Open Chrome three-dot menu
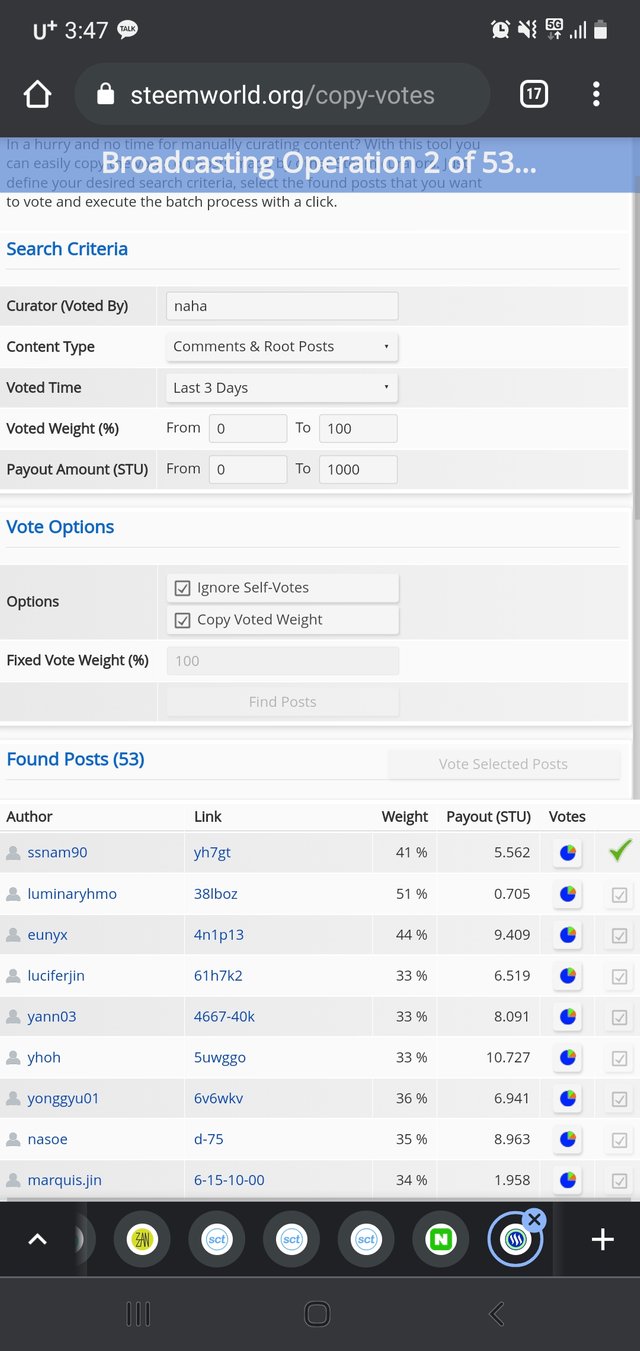640x1351 pixels. click(596, 95)
